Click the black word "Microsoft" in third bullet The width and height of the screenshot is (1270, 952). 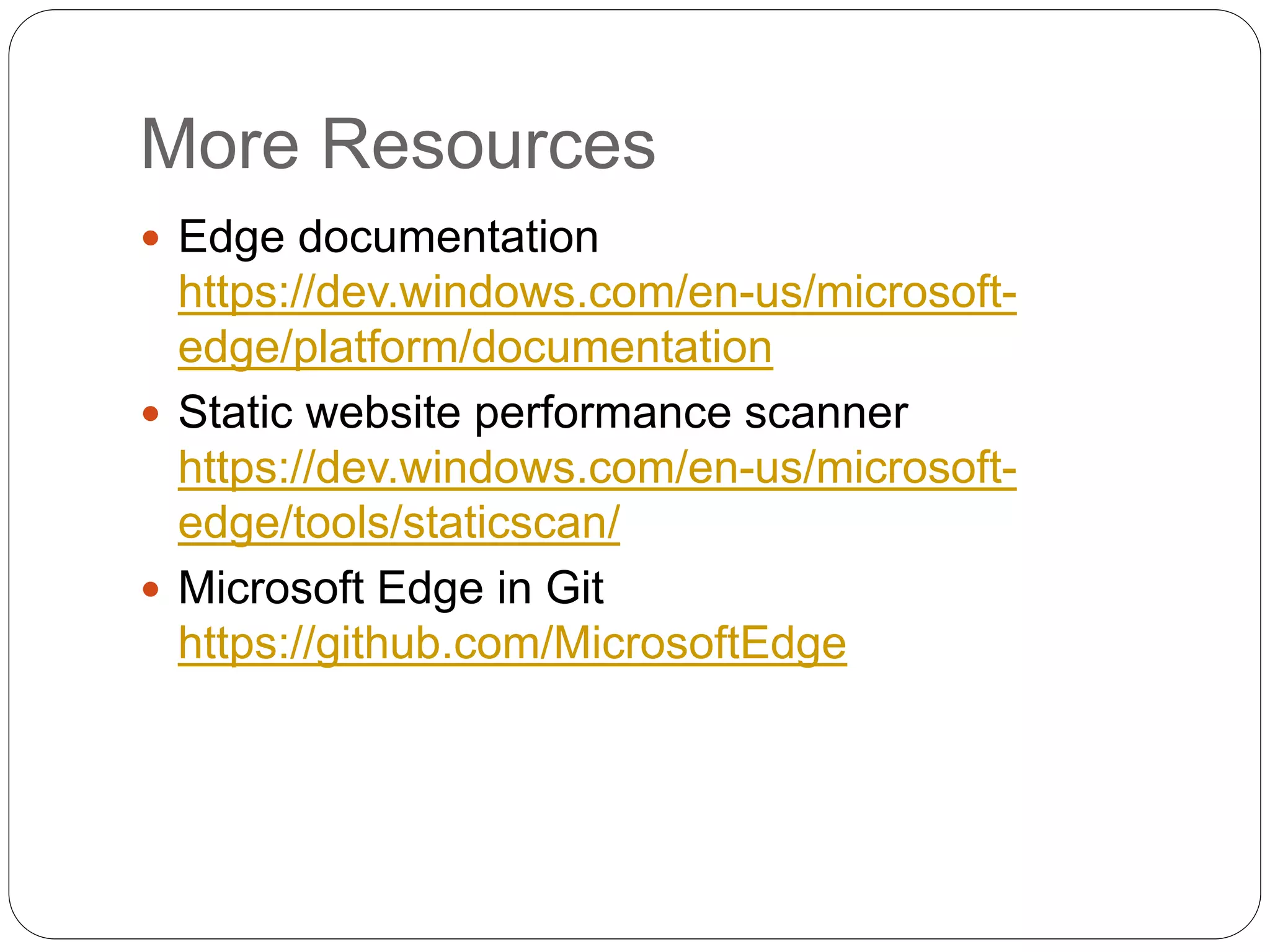click(271, 588)
